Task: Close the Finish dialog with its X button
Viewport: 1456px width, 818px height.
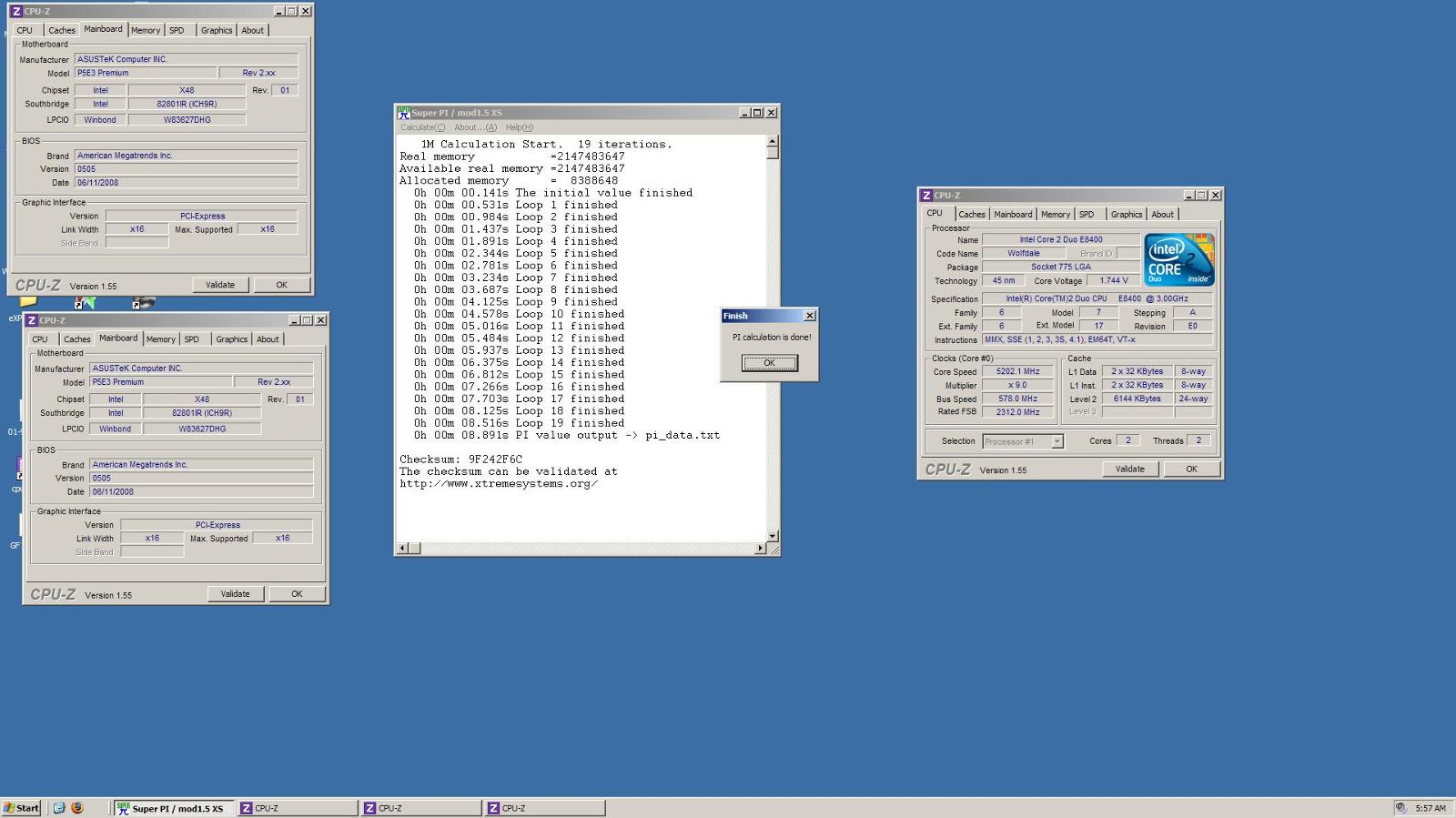Action: pyautogui.click(x=810, y=316)
